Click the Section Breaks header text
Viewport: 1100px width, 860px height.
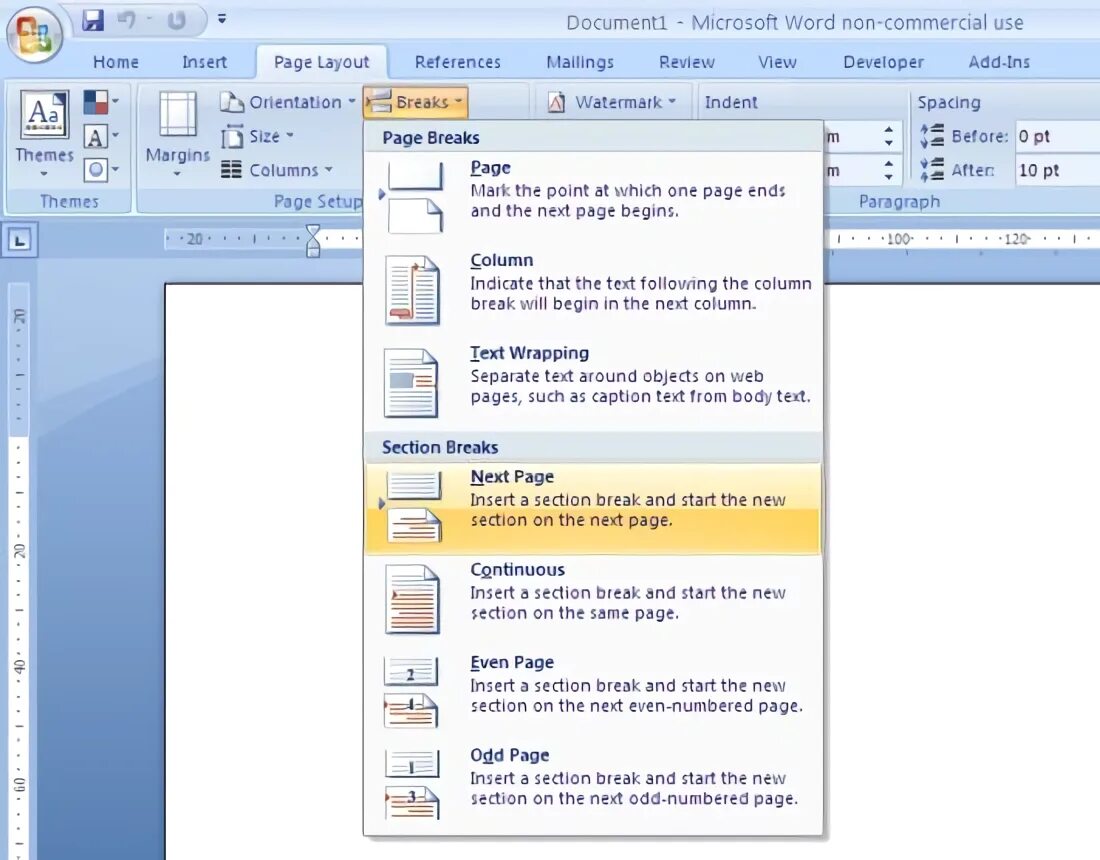[440, 448]
